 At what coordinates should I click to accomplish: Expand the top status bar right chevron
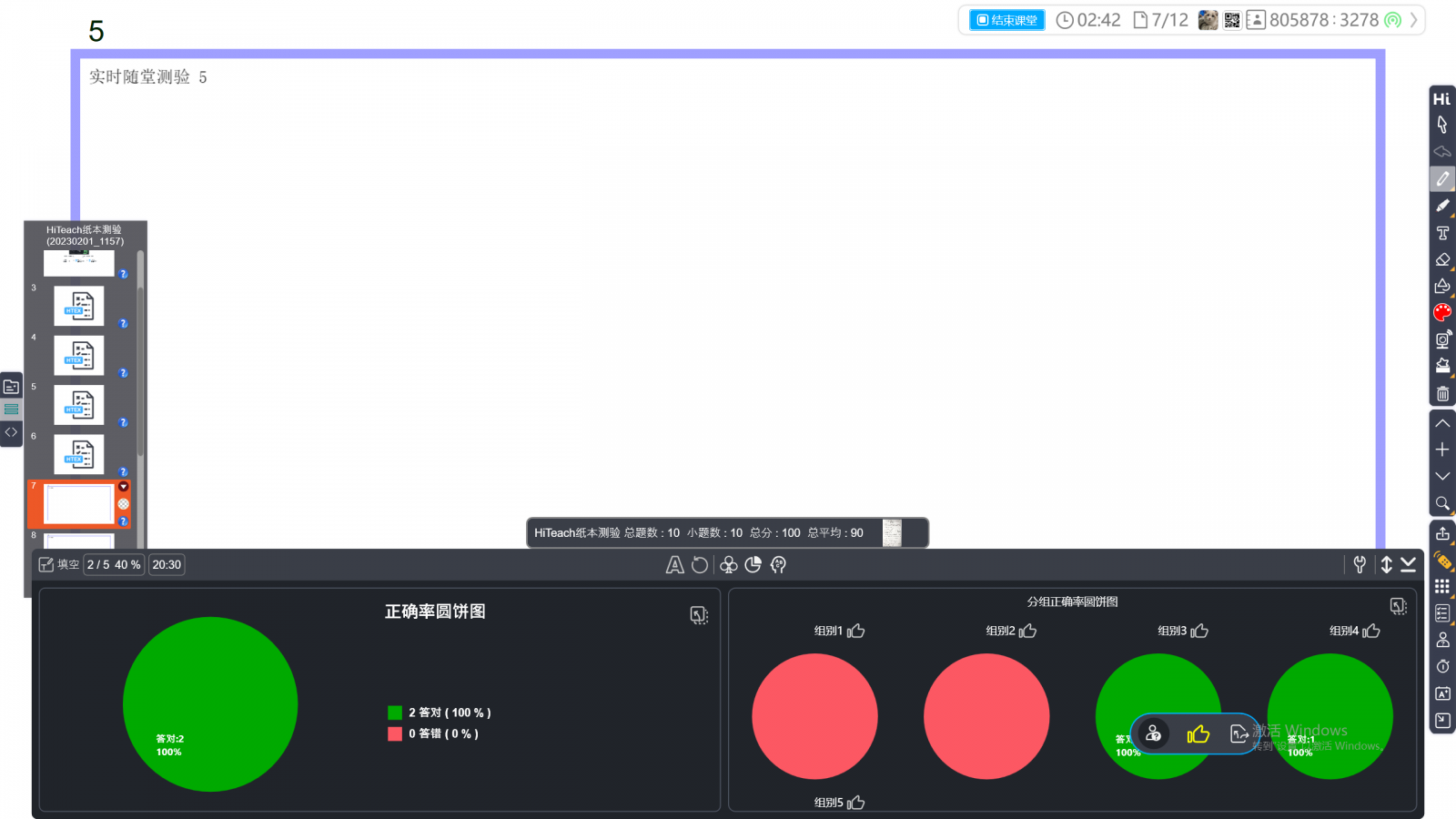tap(1414, 20)
